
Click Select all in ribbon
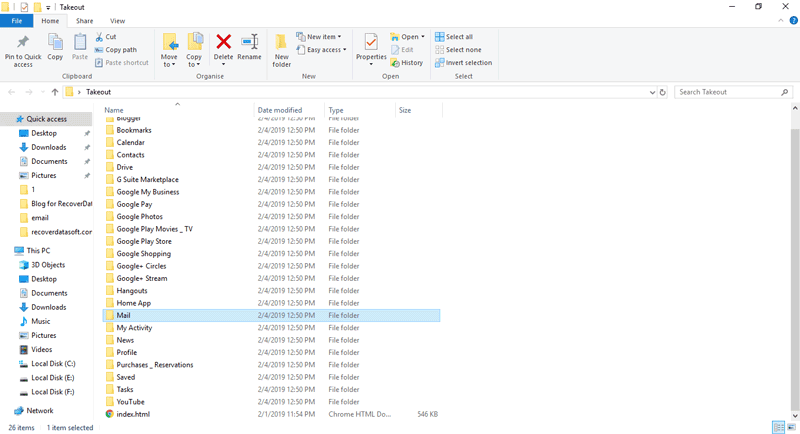click(454, 37)
